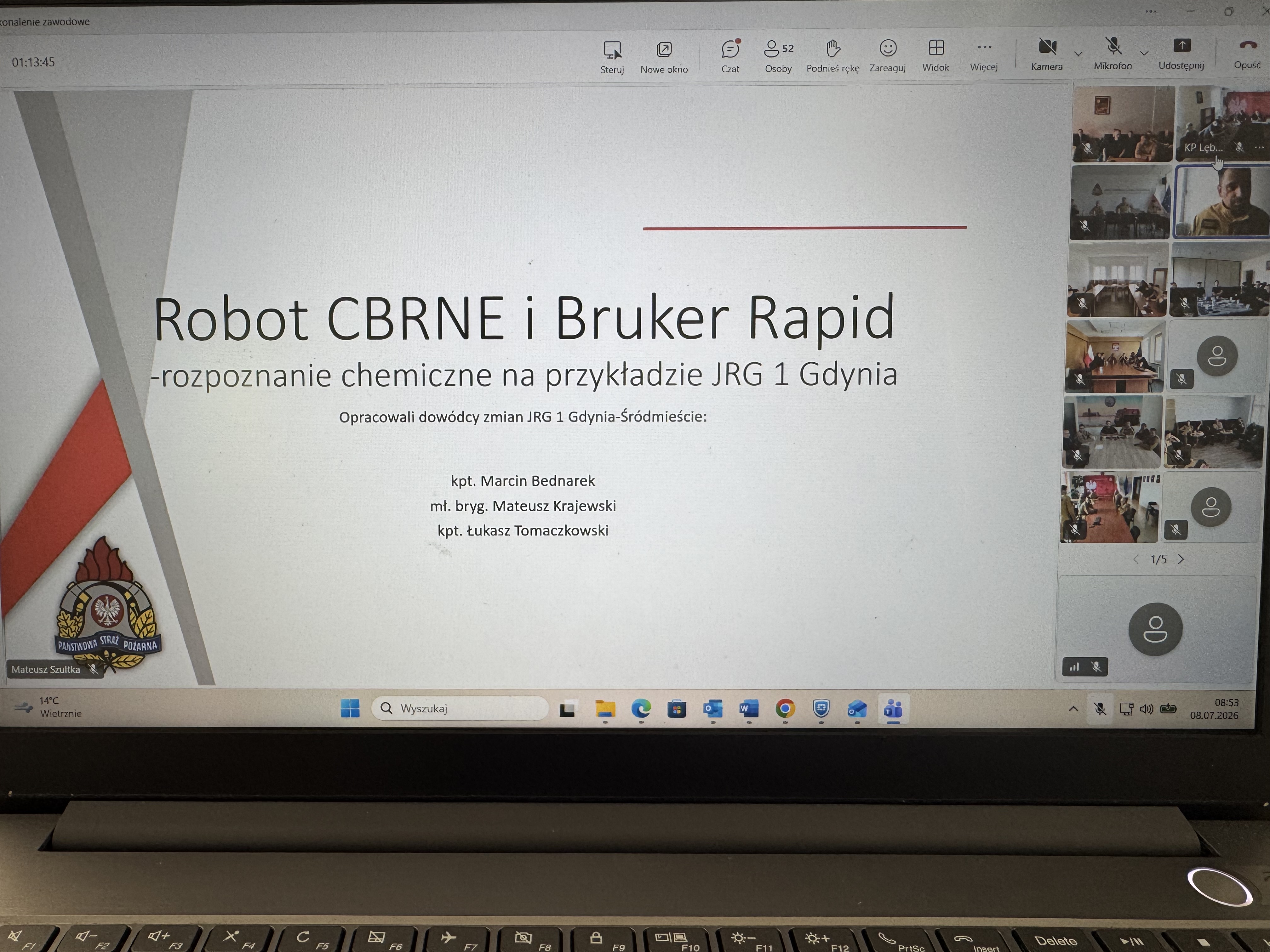Click Udostępnij to share content
The width and height of the screenshot is (1270, 952).
click(x=1181, y=54)
